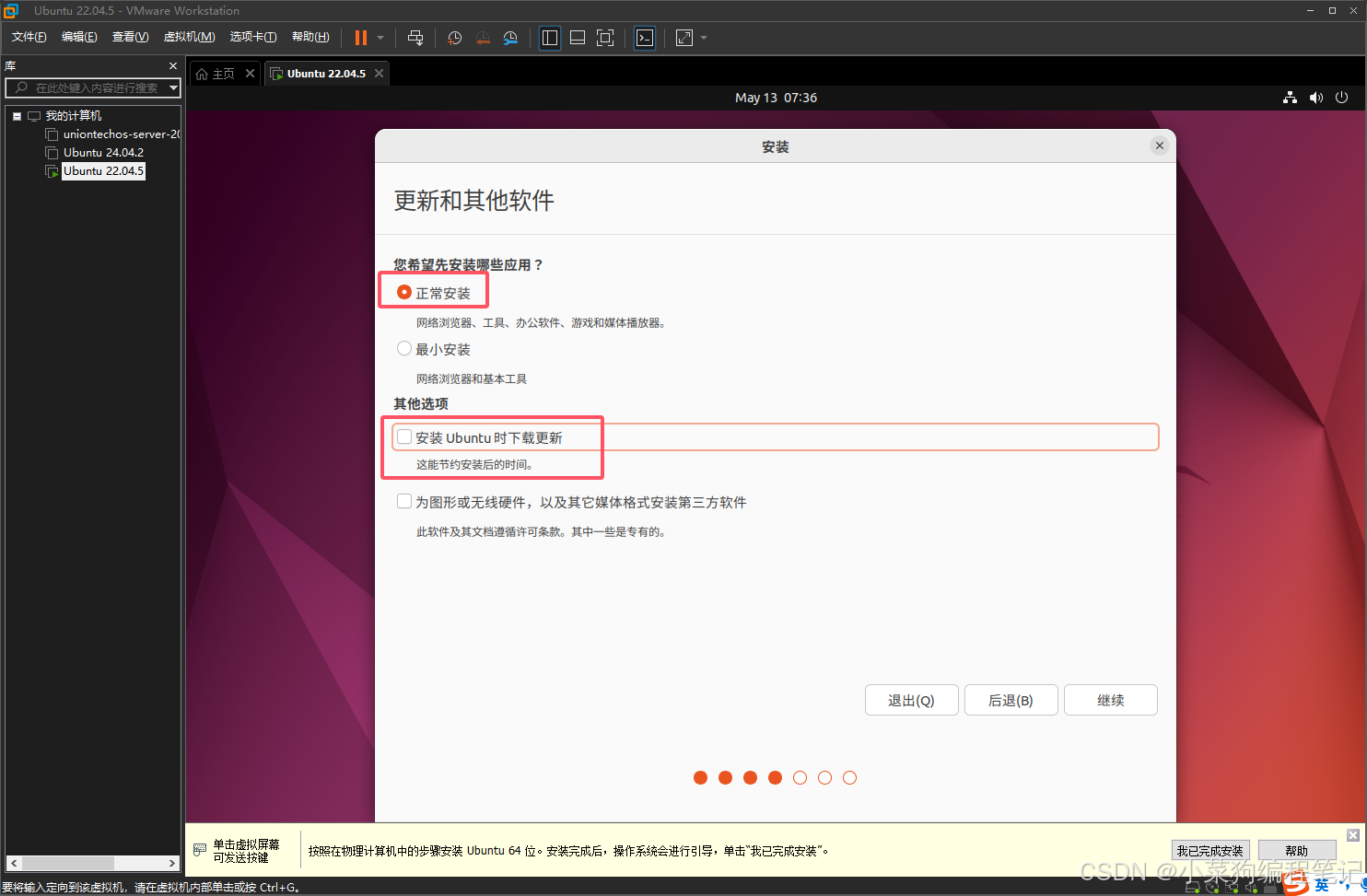Toggle the library sidebar panel
The image size is (1367, 896).
tap(550, 38)
